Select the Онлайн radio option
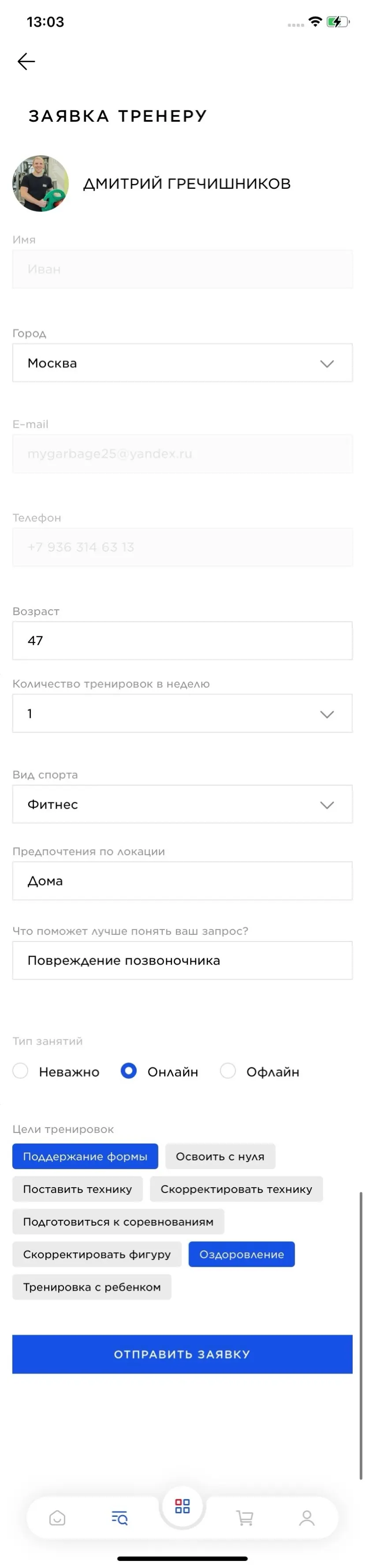 (x=128, y=1071)
